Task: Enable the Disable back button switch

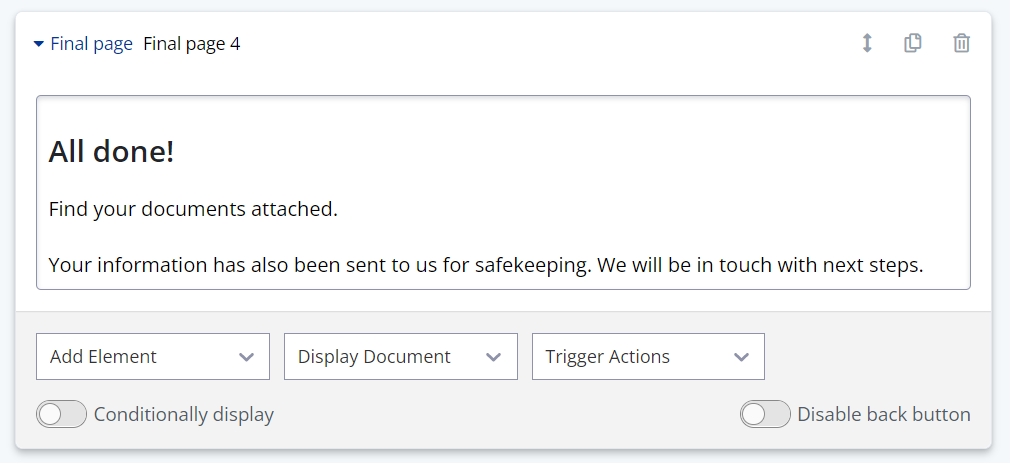Action: click(x=766, y=414)
